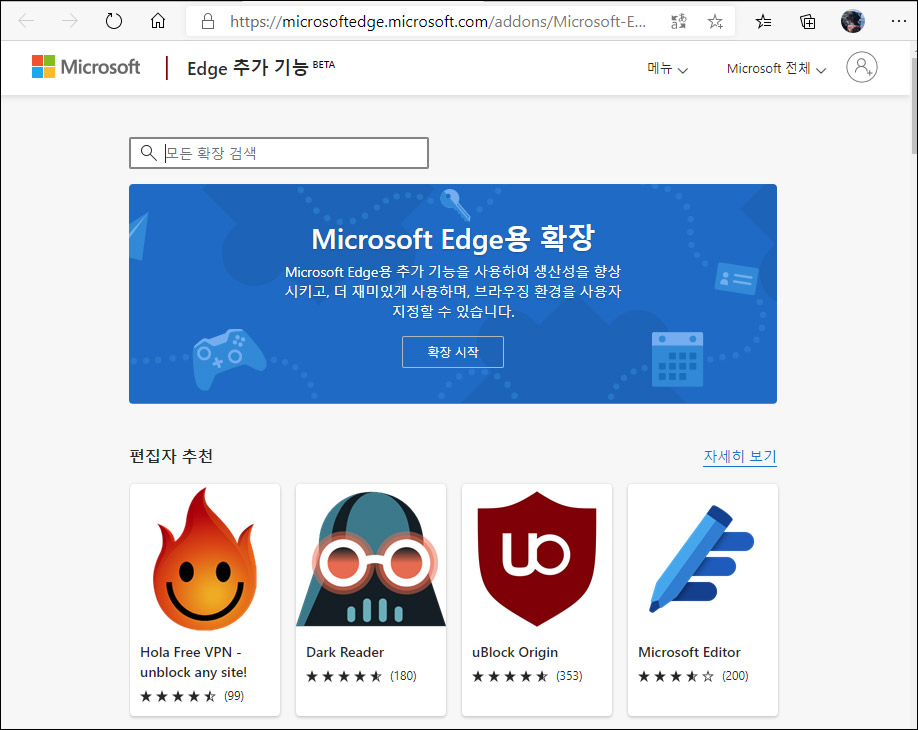Screen dimensions: 918x730
Task: Click the 편집자 추천 heading
Action: pos(171,456)
